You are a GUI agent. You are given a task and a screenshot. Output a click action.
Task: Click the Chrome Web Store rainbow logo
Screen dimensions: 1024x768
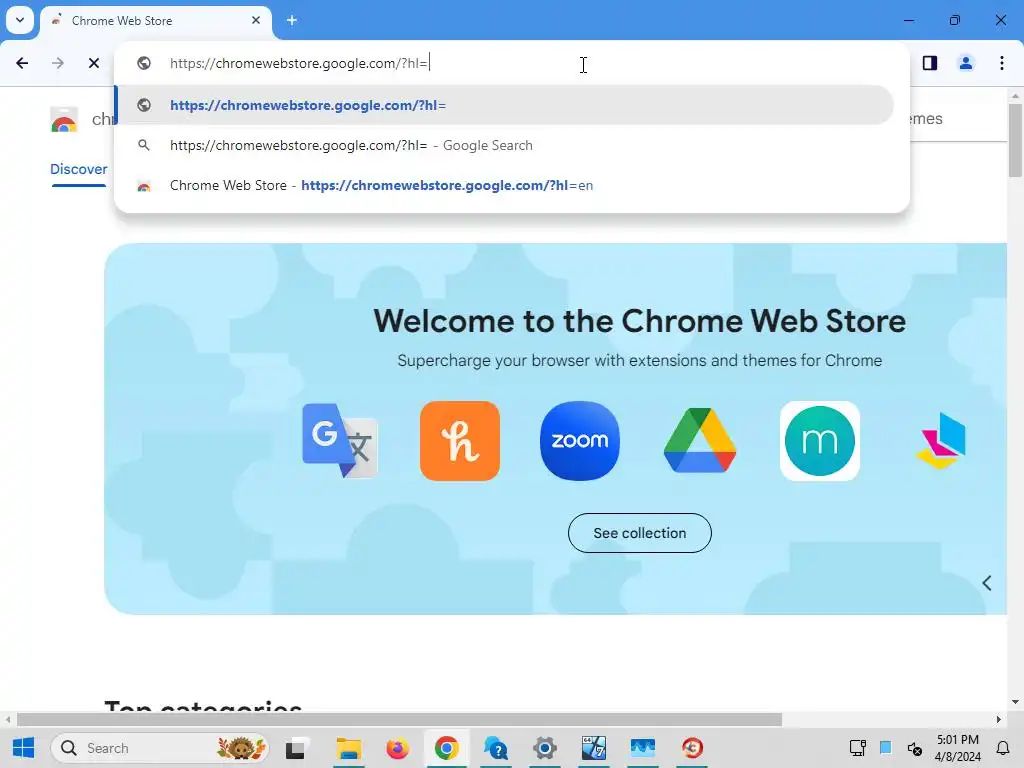click(64, 120)
